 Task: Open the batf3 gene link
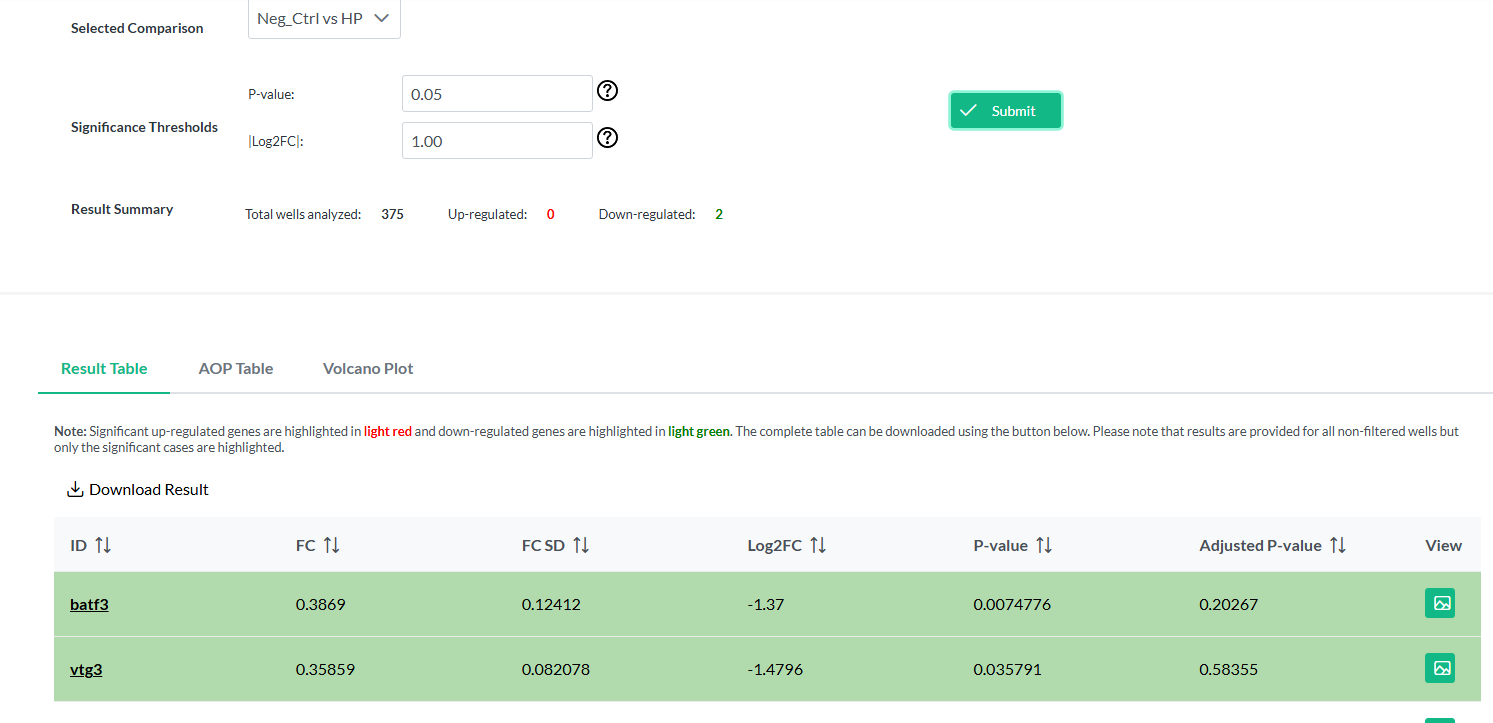pyautogui.click(x=89, y=604)
